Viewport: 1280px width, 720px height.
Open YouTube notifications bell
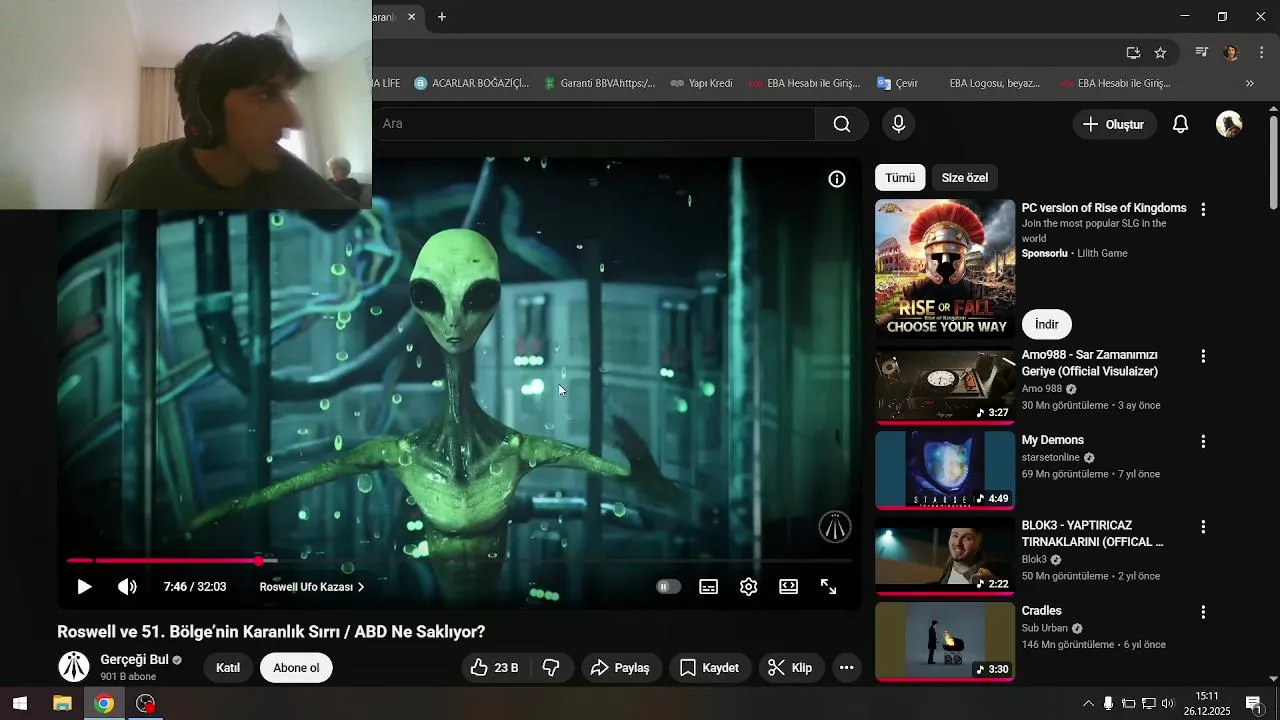(1181, 124)
